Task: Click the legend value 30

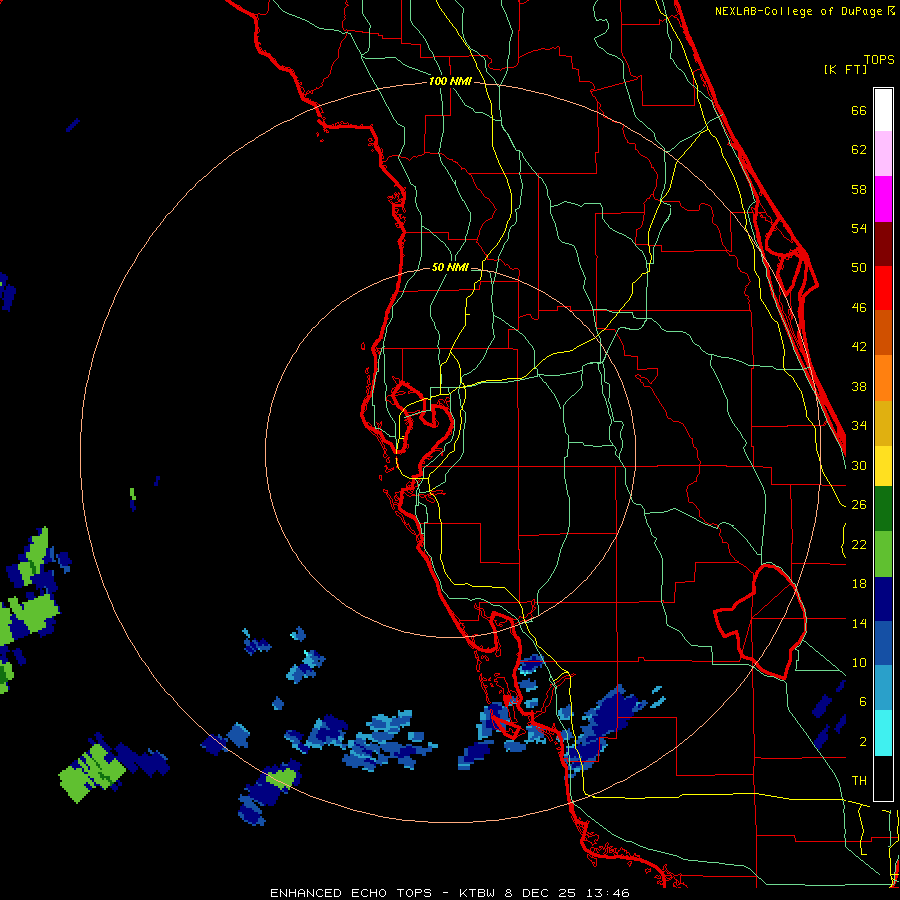Action: pyautogui.click(x=859, y=465)
